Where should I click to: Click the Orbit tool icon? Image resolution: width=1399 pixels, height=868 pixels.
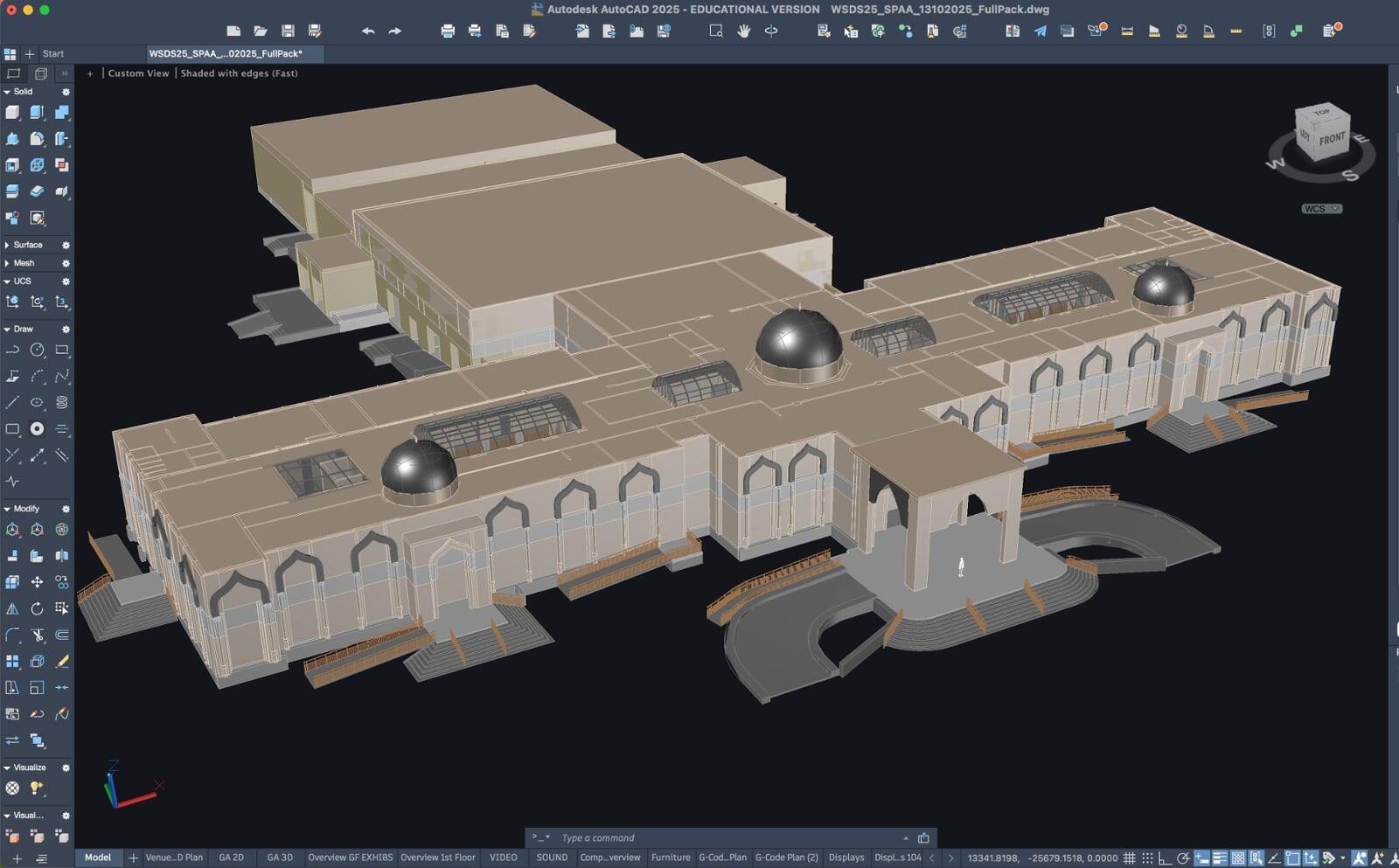(770, 31)
